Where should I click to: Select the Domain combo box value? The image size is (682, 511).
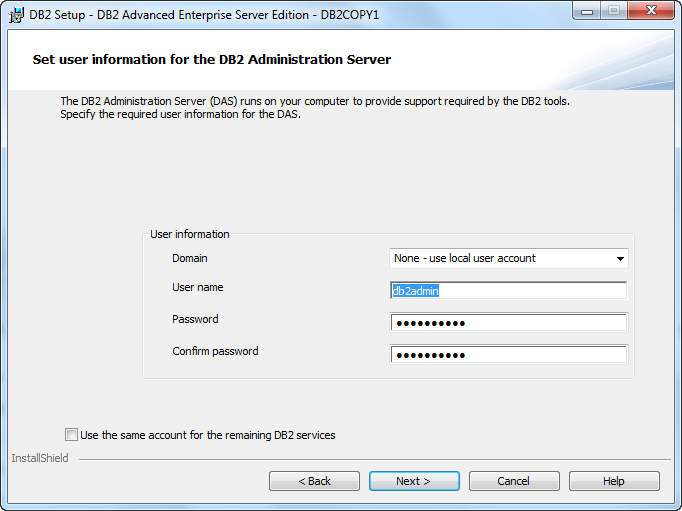pyautogui.click(x=508, y=258)
